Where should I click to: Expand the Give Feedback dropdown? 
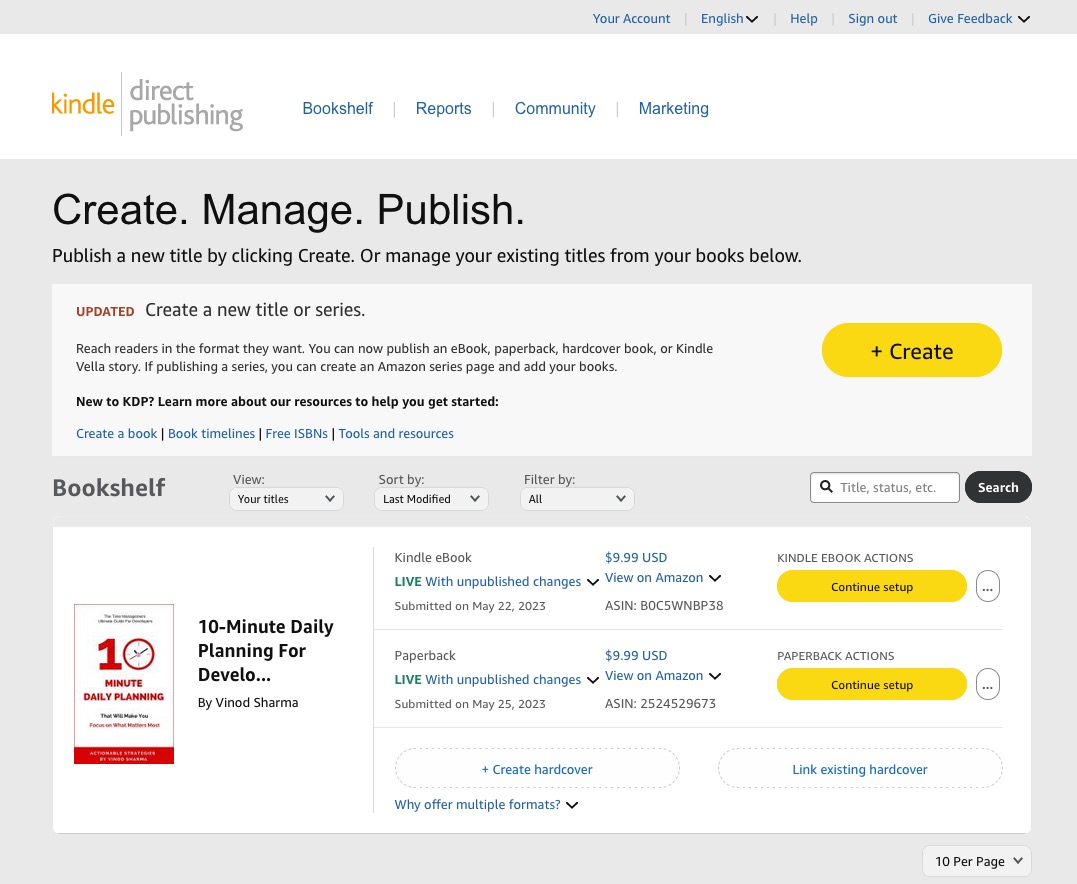978,19
